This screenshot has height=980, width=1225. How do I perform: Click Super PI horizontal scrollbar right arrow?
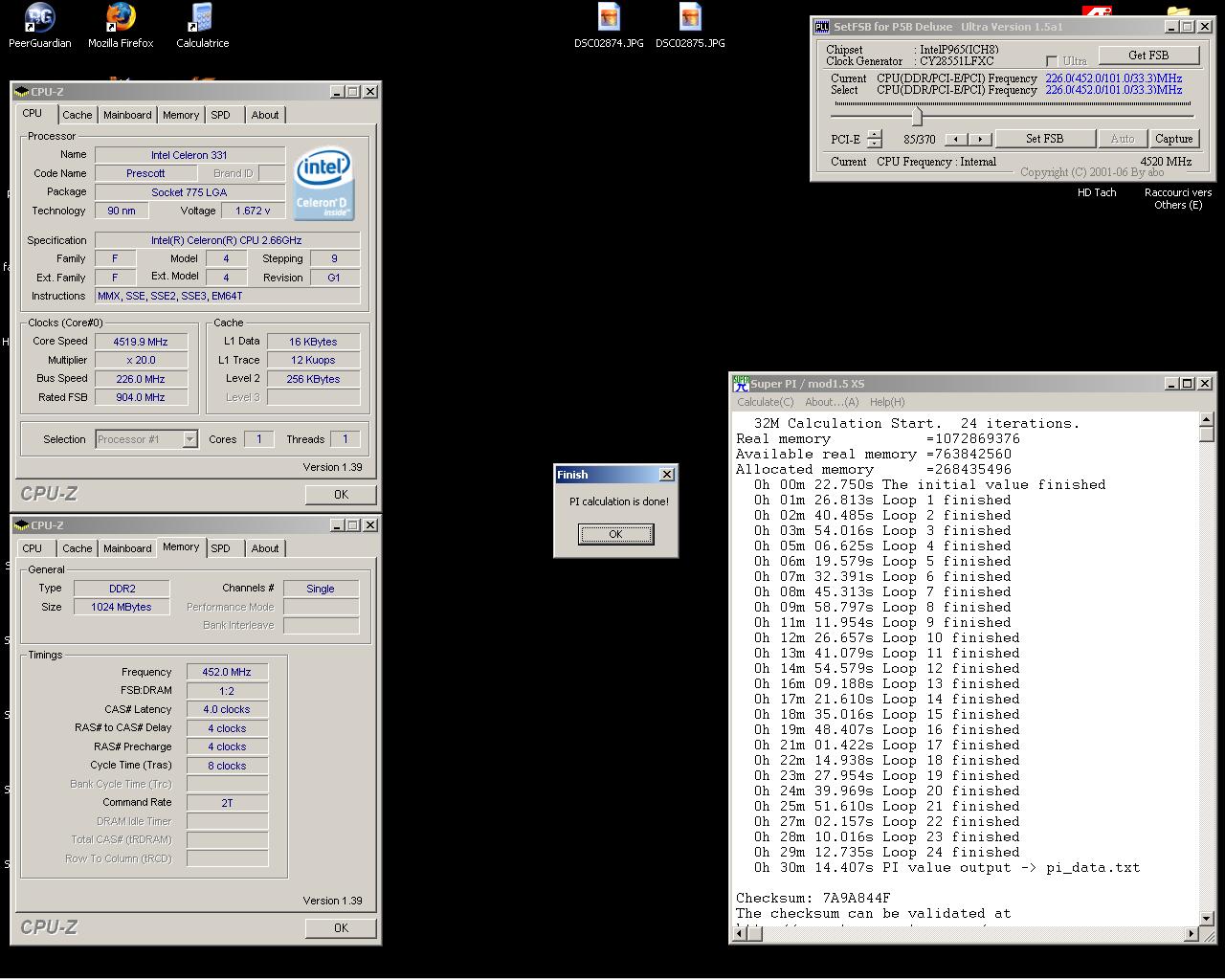1191,933
